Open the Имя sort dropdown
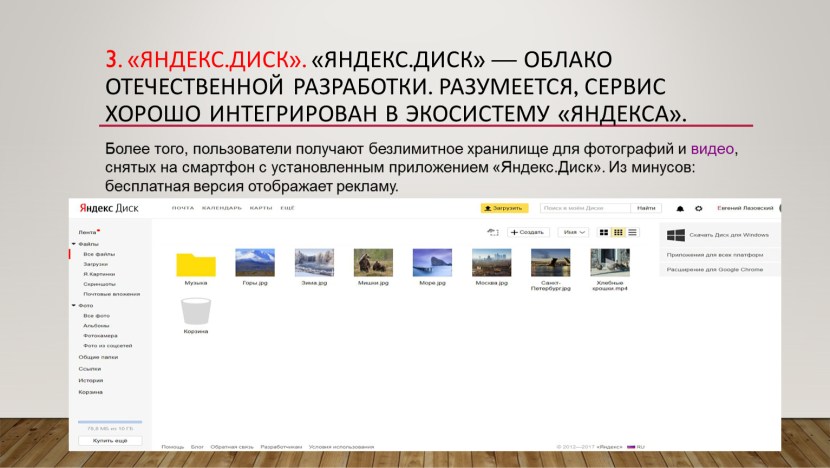 pos(574,232)
